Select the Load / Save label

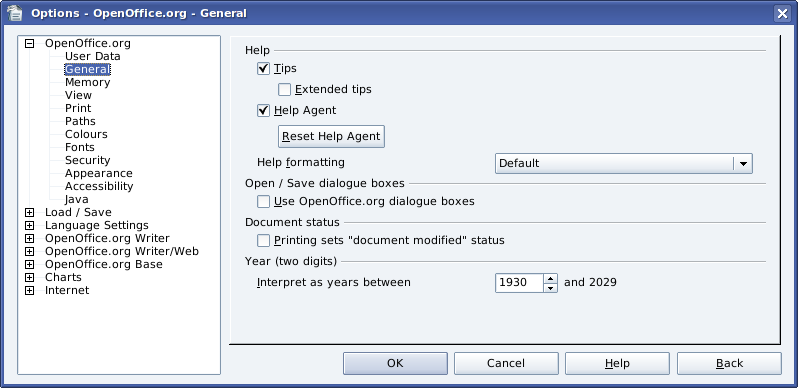point(78,212)
